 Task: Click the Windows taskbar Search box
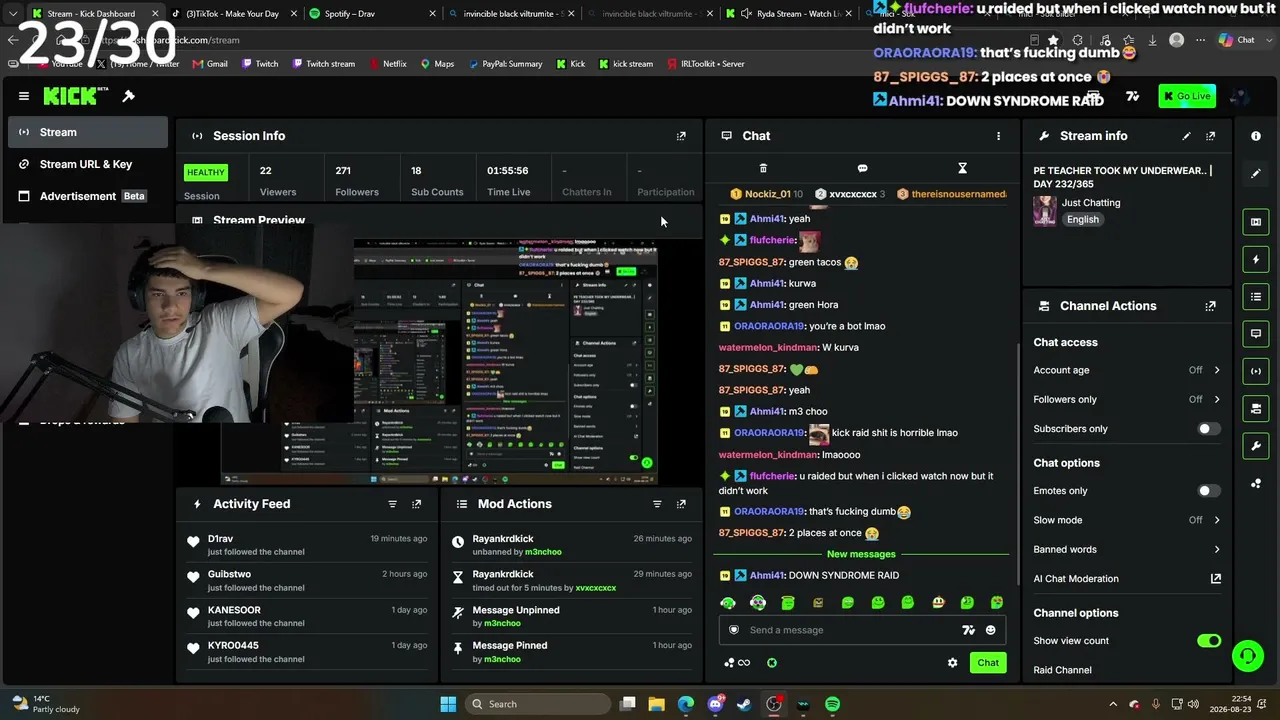pos(536,704)
